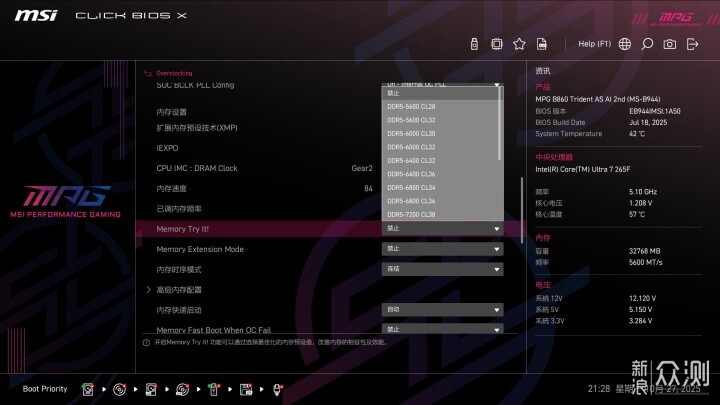Select the 扩展内存预设技术(XMP) row
The height and width of the screenshot is (405, 720).
click(x=197, y=128)
